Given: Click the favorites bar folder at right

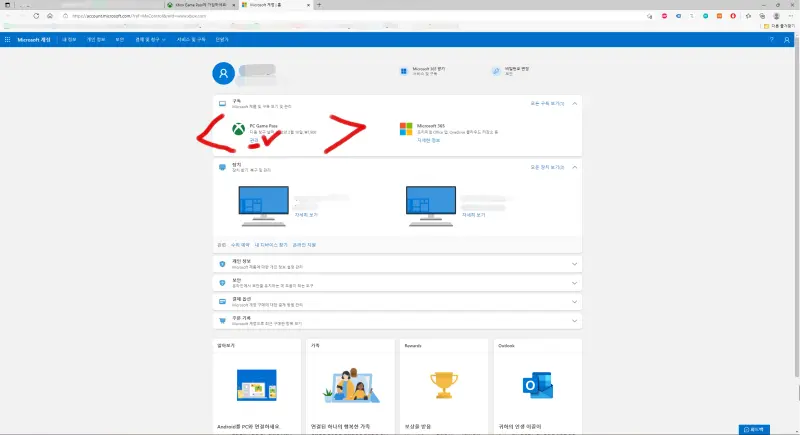Looking at the screenshot, I should coord(779,26).
